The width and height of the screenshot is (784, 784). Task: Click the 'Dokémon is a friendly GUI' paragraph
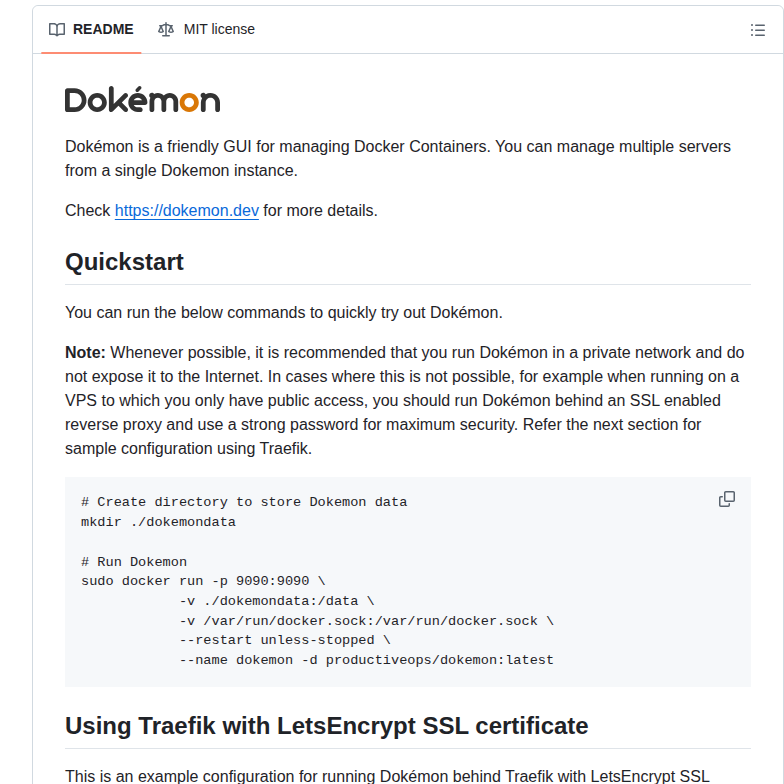coord(398,158)
